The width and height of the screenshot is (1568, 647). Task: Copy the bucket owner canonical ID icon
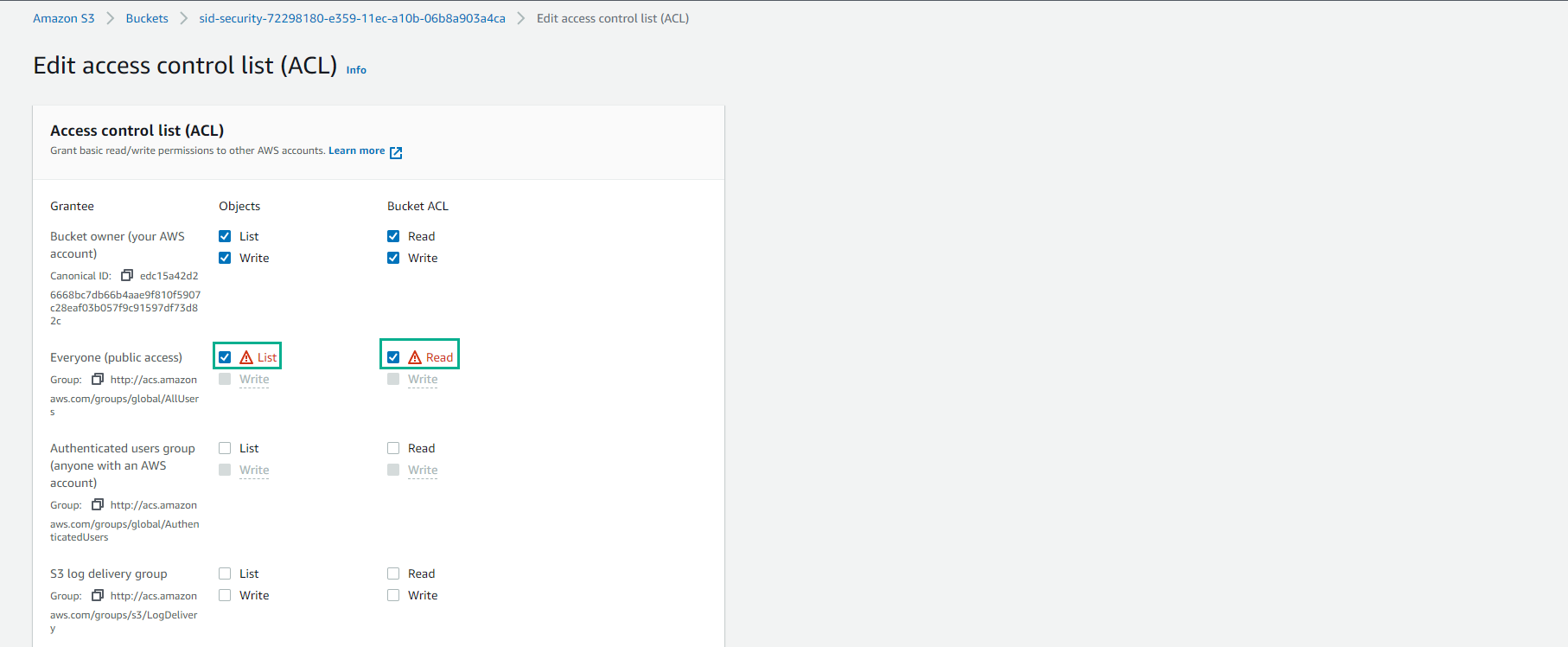[127, 275]
